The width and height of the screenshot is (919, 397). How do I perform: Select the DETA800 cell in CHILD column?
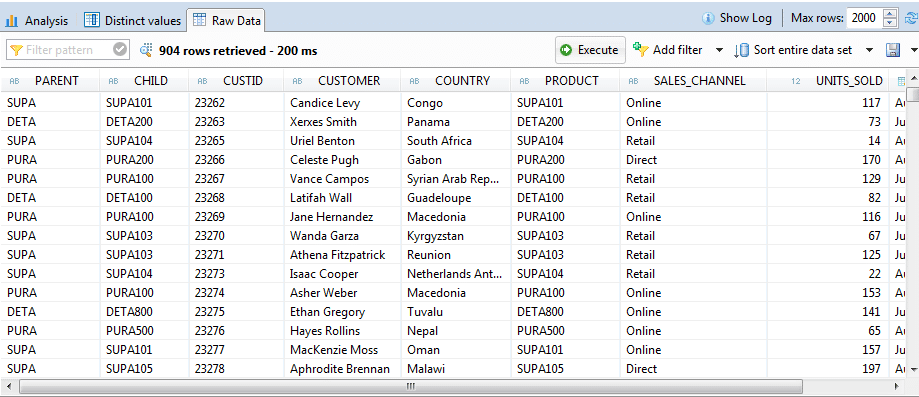144,312
